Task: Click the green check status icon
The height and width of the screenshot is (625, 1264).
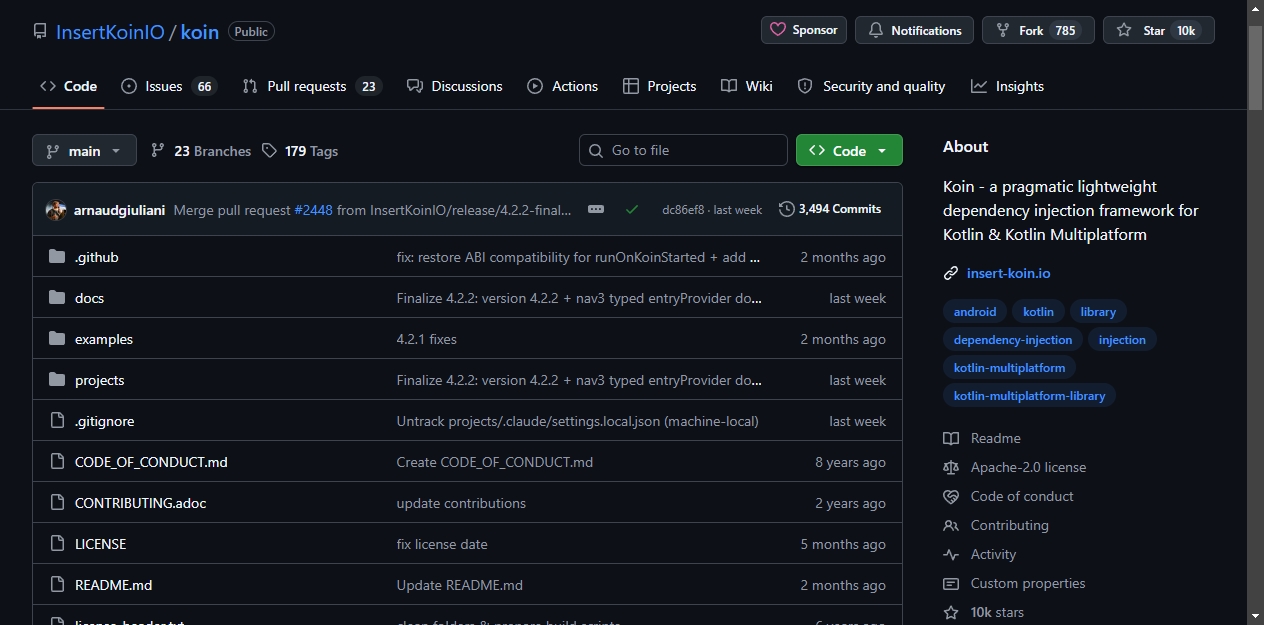Action: pos(632,210)
